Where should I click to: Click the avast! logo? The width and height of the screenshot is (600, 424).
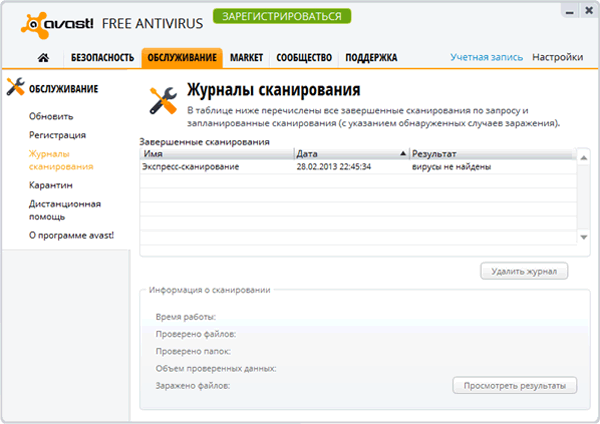[x=57, y=25]
